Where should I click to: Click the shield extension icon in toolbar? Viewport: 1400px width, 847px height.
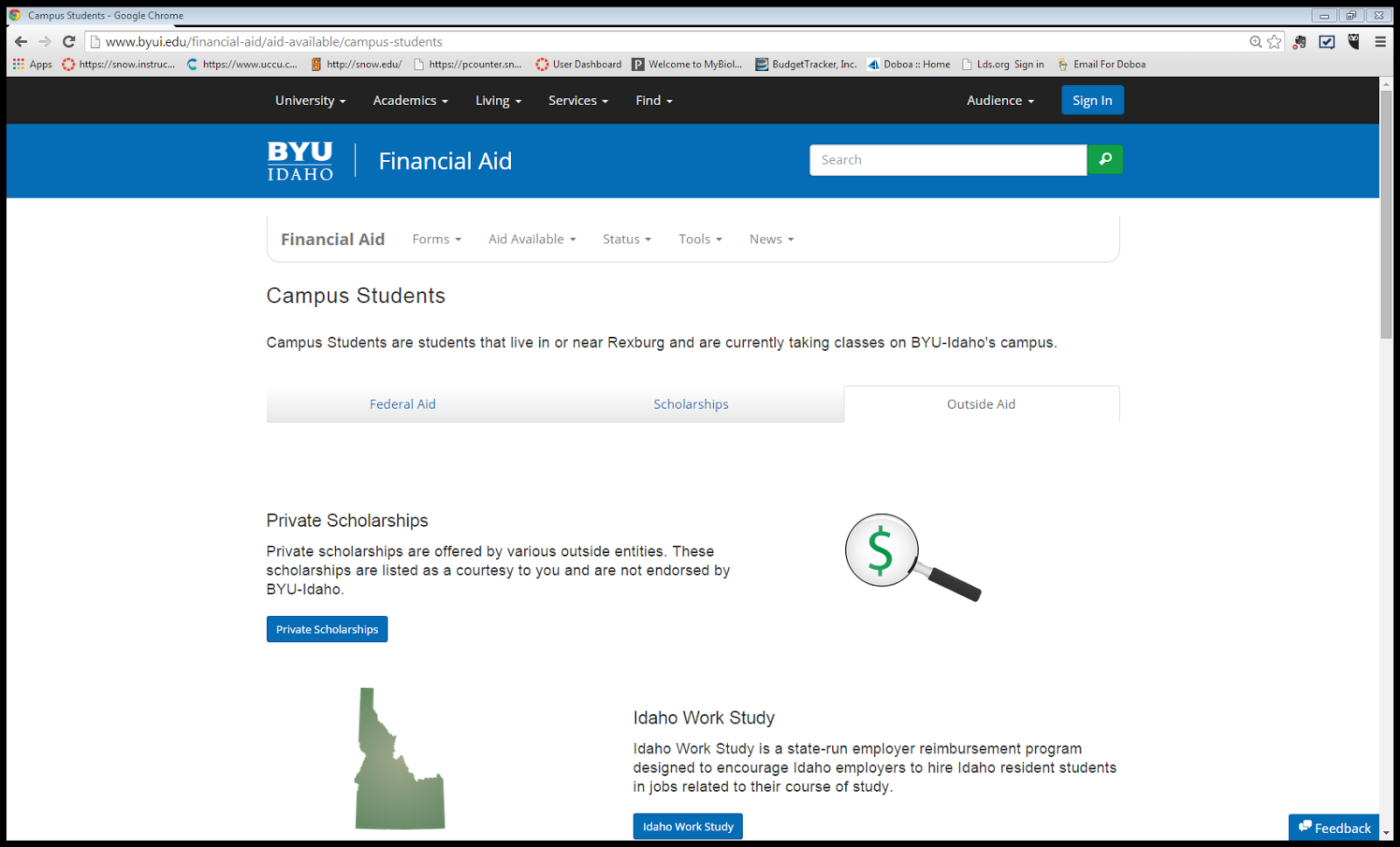click(1354, 41)
